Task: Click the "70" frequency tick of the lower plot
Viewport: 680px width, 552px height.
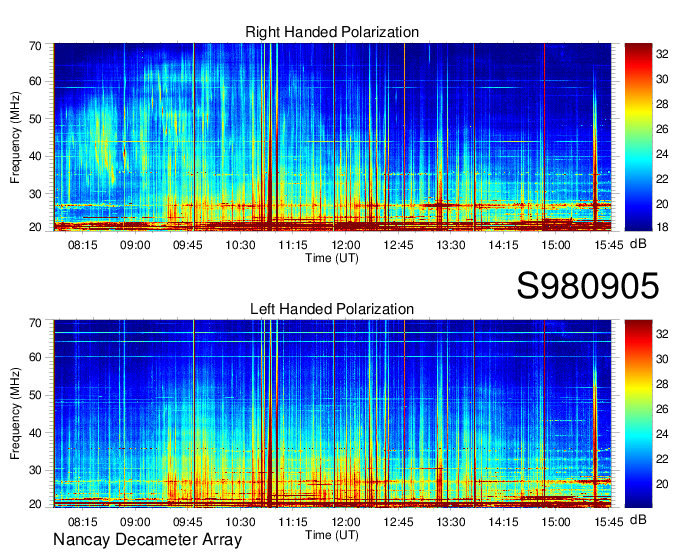Action: pos(35,322)
